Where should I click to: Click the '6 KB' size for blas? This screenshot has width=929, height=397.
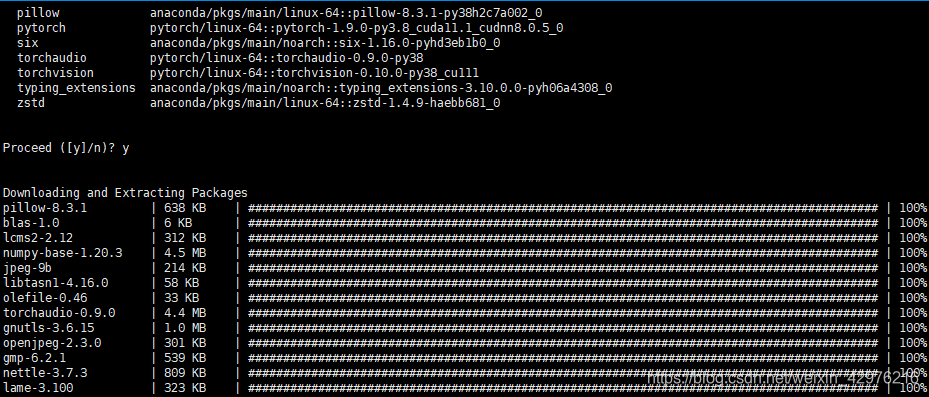(x=178, y=223)
